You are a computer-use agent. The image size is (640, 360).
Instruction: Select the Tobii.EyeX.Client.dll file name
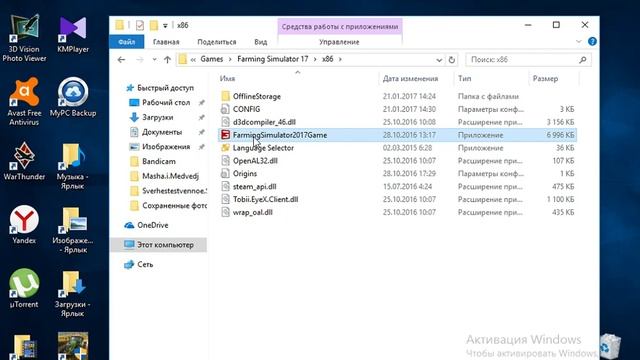[x=265, y=199]
